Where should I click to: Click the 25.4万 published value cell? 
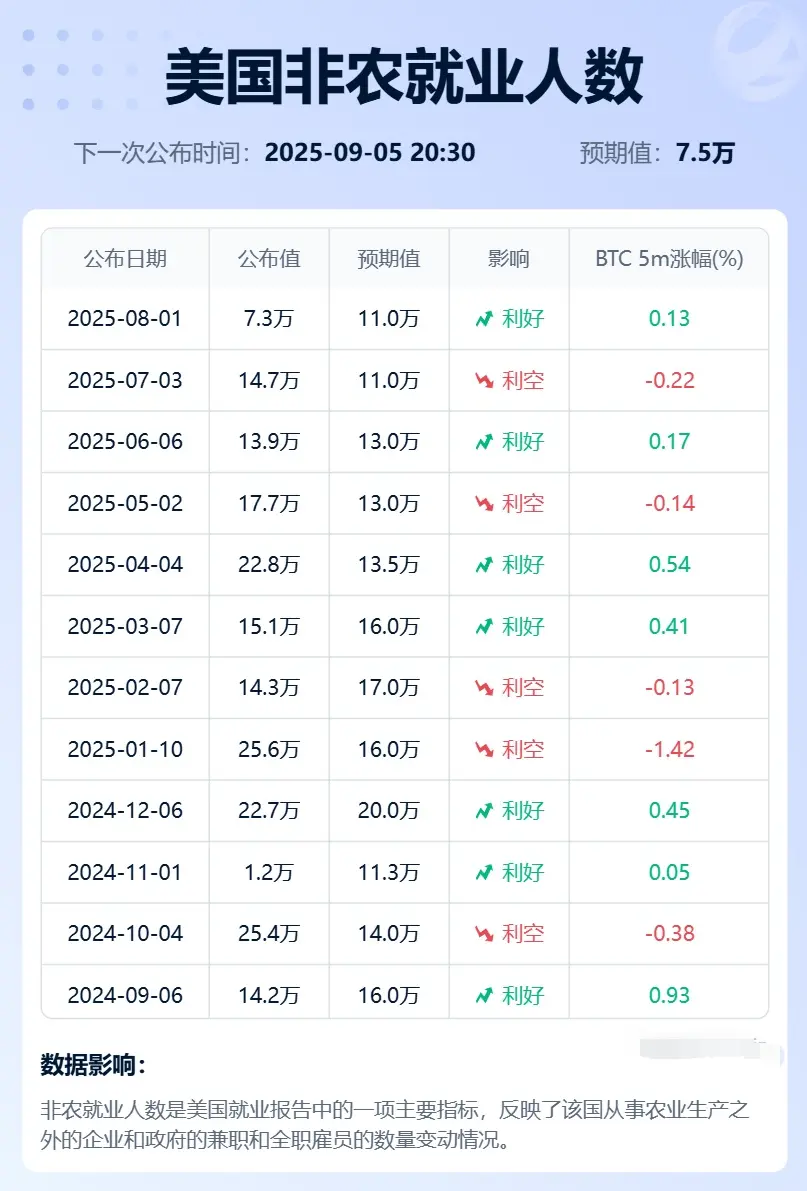(269, 934)
